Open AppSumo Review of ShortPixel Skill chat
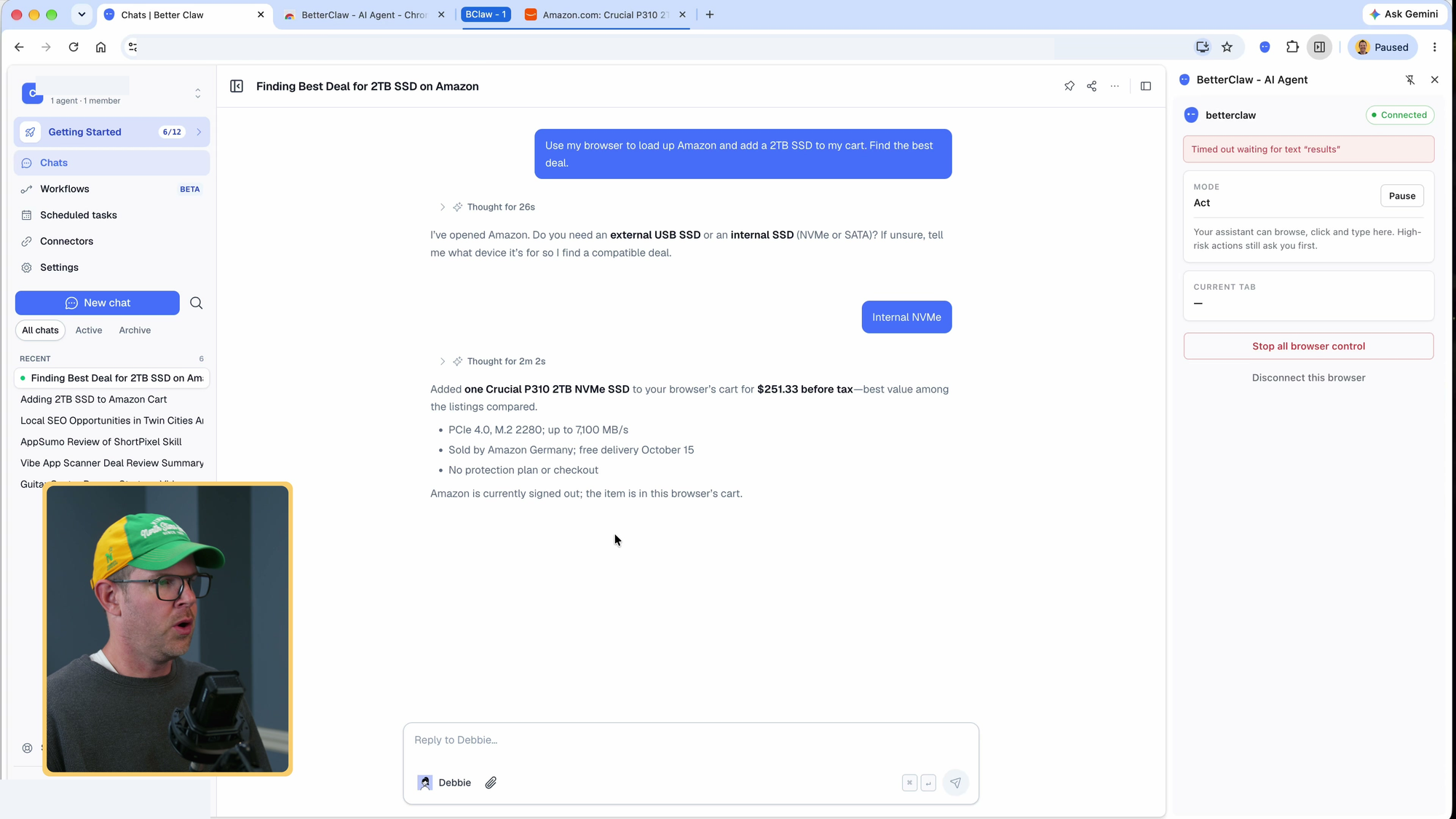1456x819 pixels. (x=111, y=442)
